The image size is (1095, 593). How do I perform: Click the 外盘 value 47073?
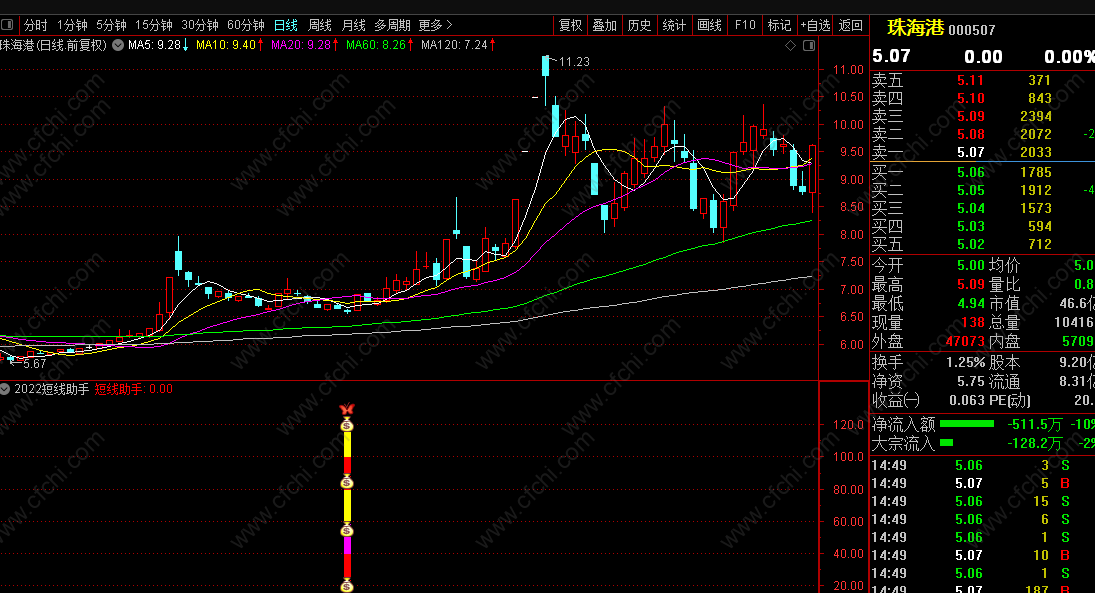click(965, 342)
